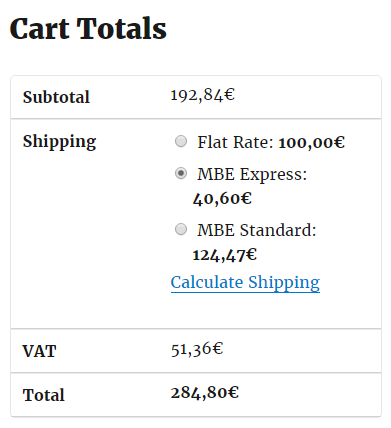Click the word Totals in the heading

(x=122, y=29)
